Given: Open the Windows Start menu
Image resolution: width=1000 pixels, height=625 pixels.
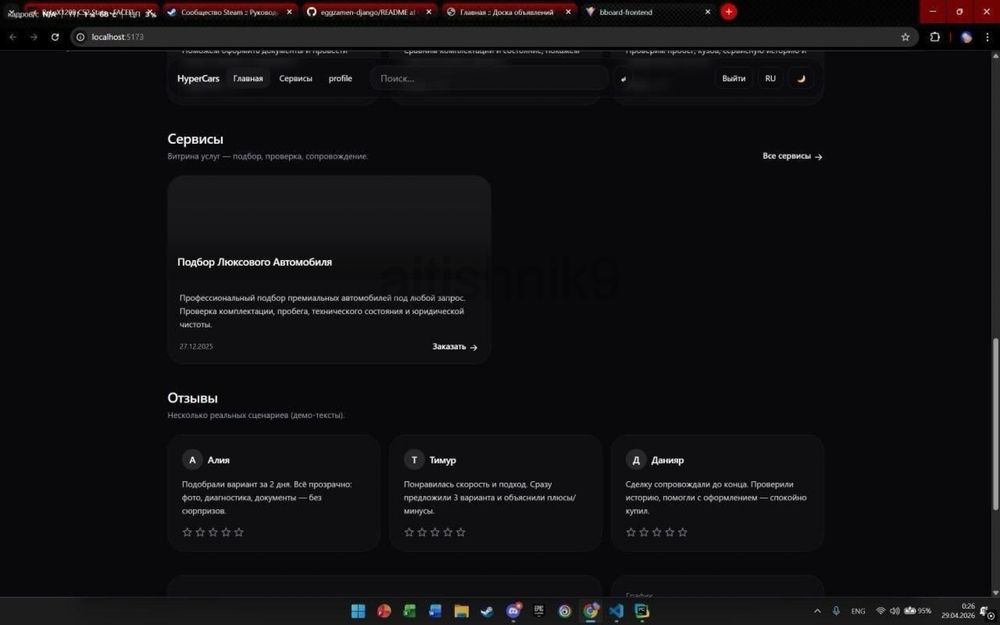Looking at the screenshot, I should pos(358,611).
